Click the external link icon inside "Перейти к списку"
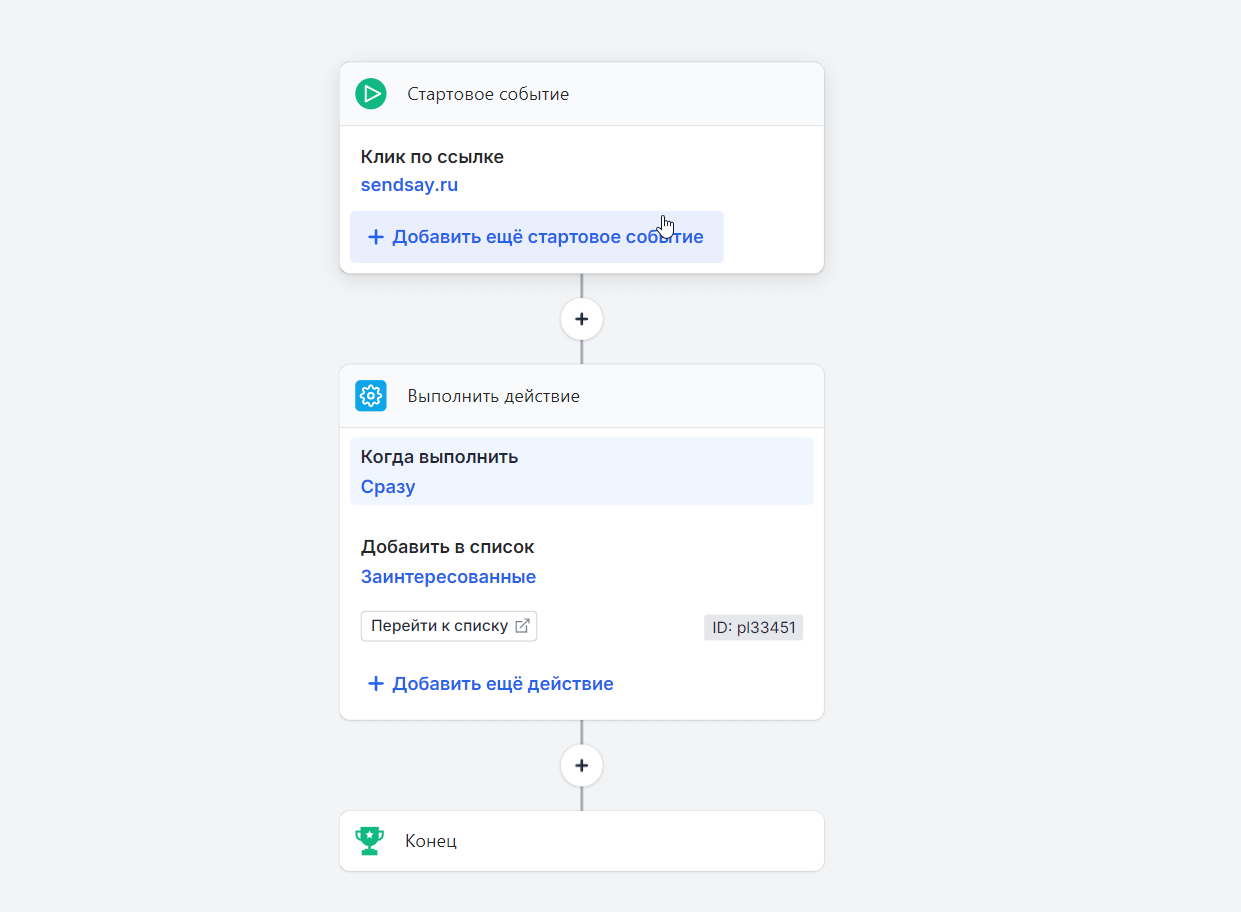This screenshot has height=912, width=1241. [x=523, y=624]
